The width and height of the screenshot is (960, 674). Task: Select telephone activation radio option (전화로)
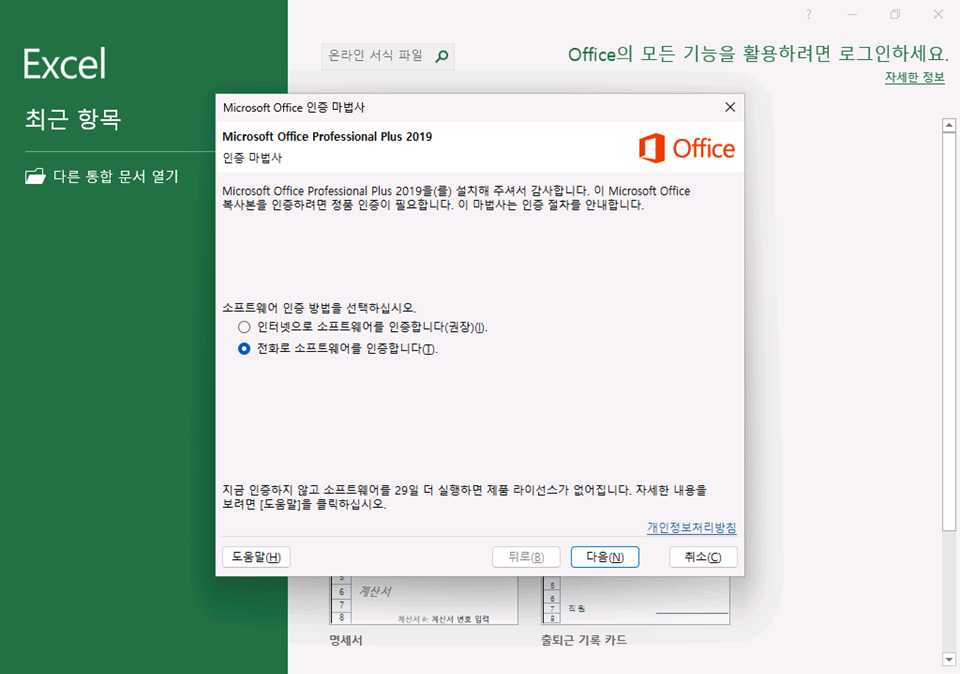(x=244, y=348)
